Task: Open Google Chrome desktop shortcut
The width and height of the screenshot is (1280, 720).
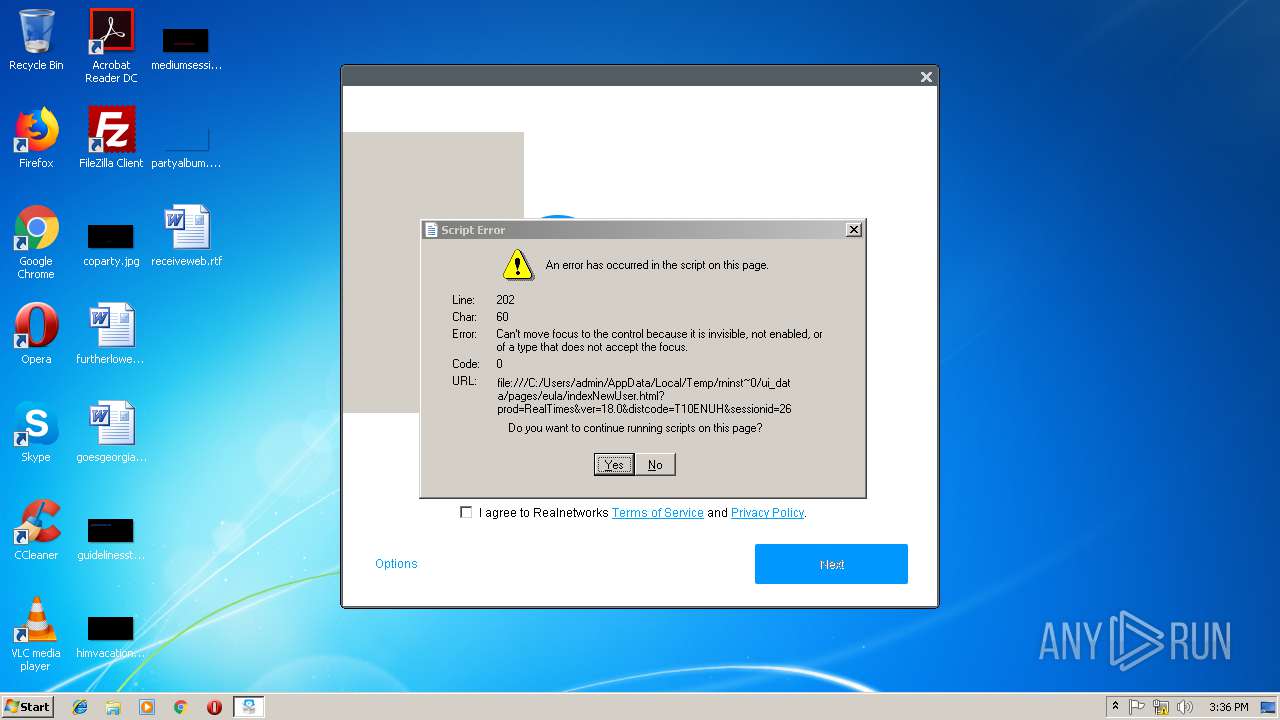Action: pos(36,242)
